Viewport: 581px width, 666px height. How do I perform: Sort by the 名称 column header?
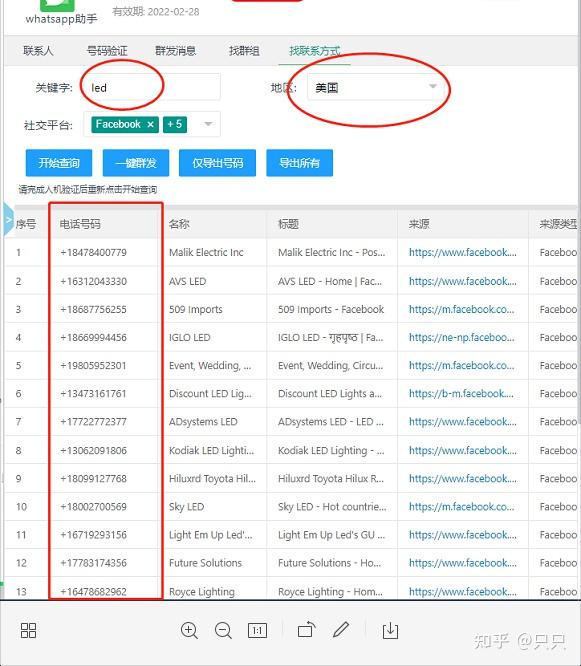(179, 224)
